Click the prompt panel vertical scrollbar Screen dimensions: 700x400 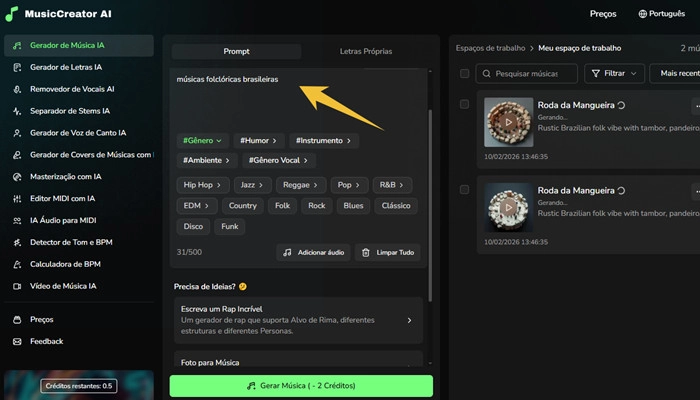[x=430, y=205]
